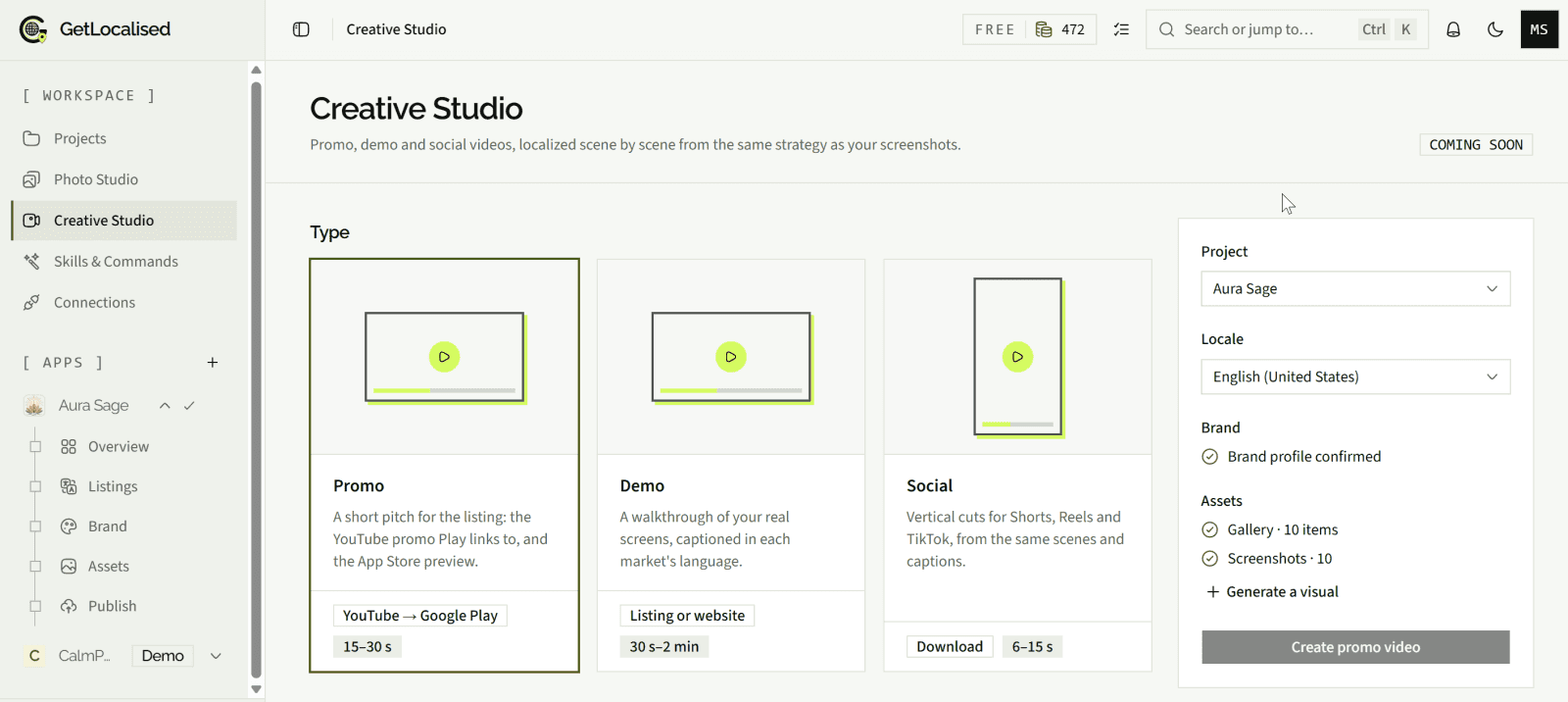
Task: Click the search magnifier icon
Action: point(1166,29)
